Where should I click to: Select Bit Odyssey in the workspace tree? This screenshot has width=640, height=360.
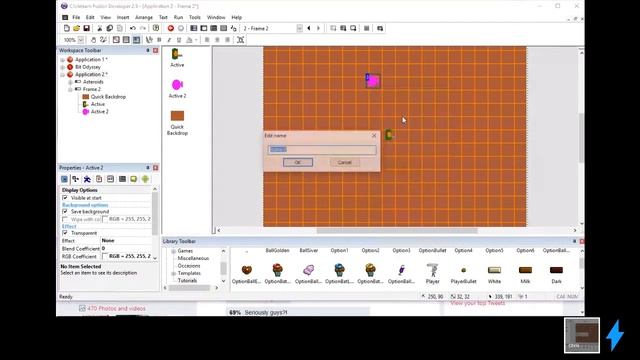tap(88, 67)
